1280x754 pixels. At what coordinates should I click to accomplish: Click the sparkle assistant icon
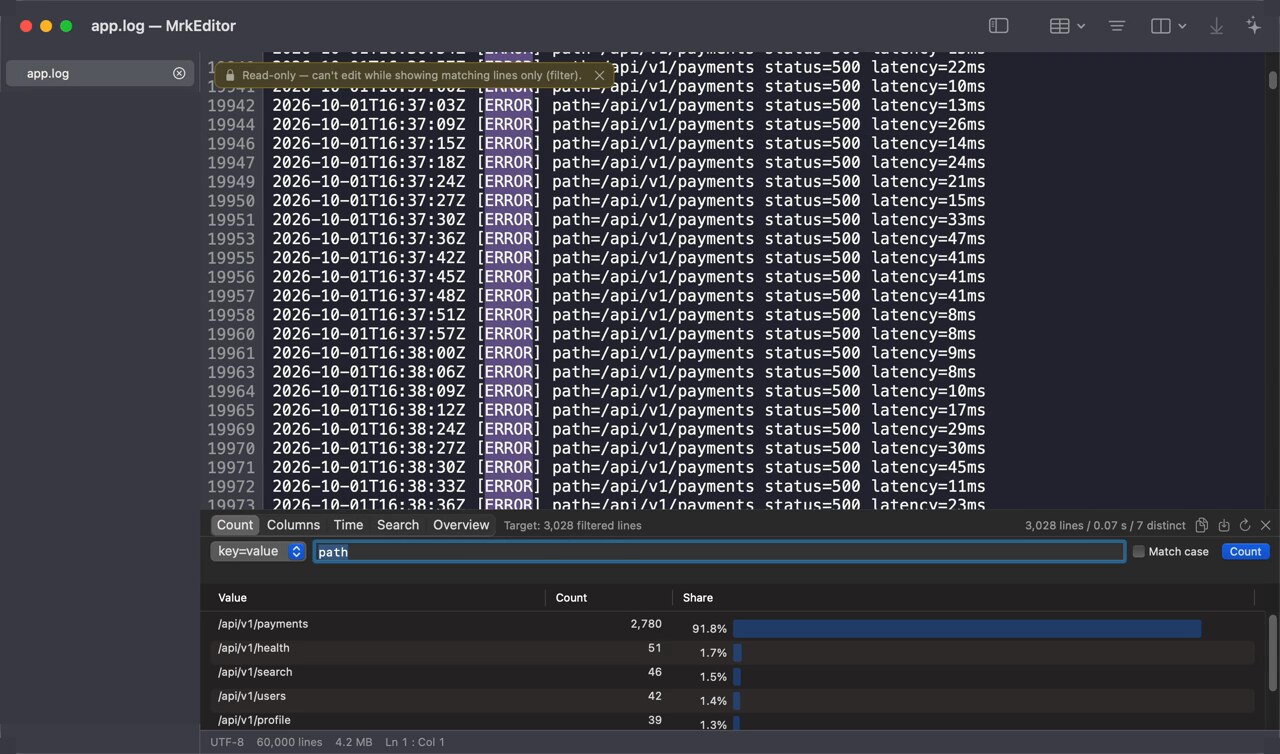[1254, 26]
